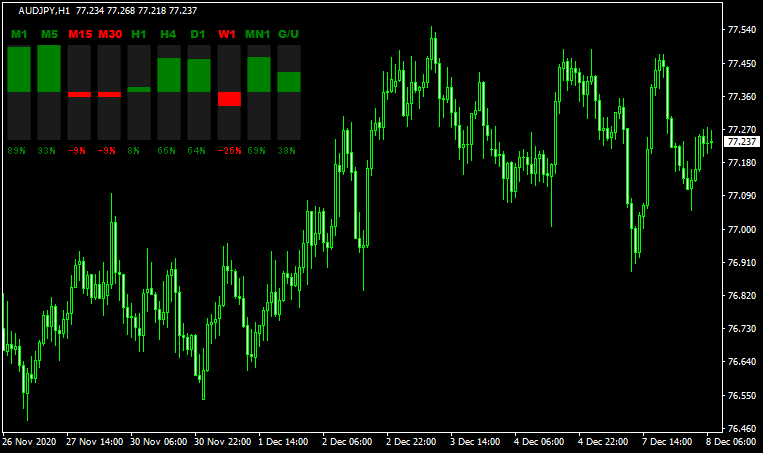
Task: Click the G/U column label
Action: (x=289, y=35)
